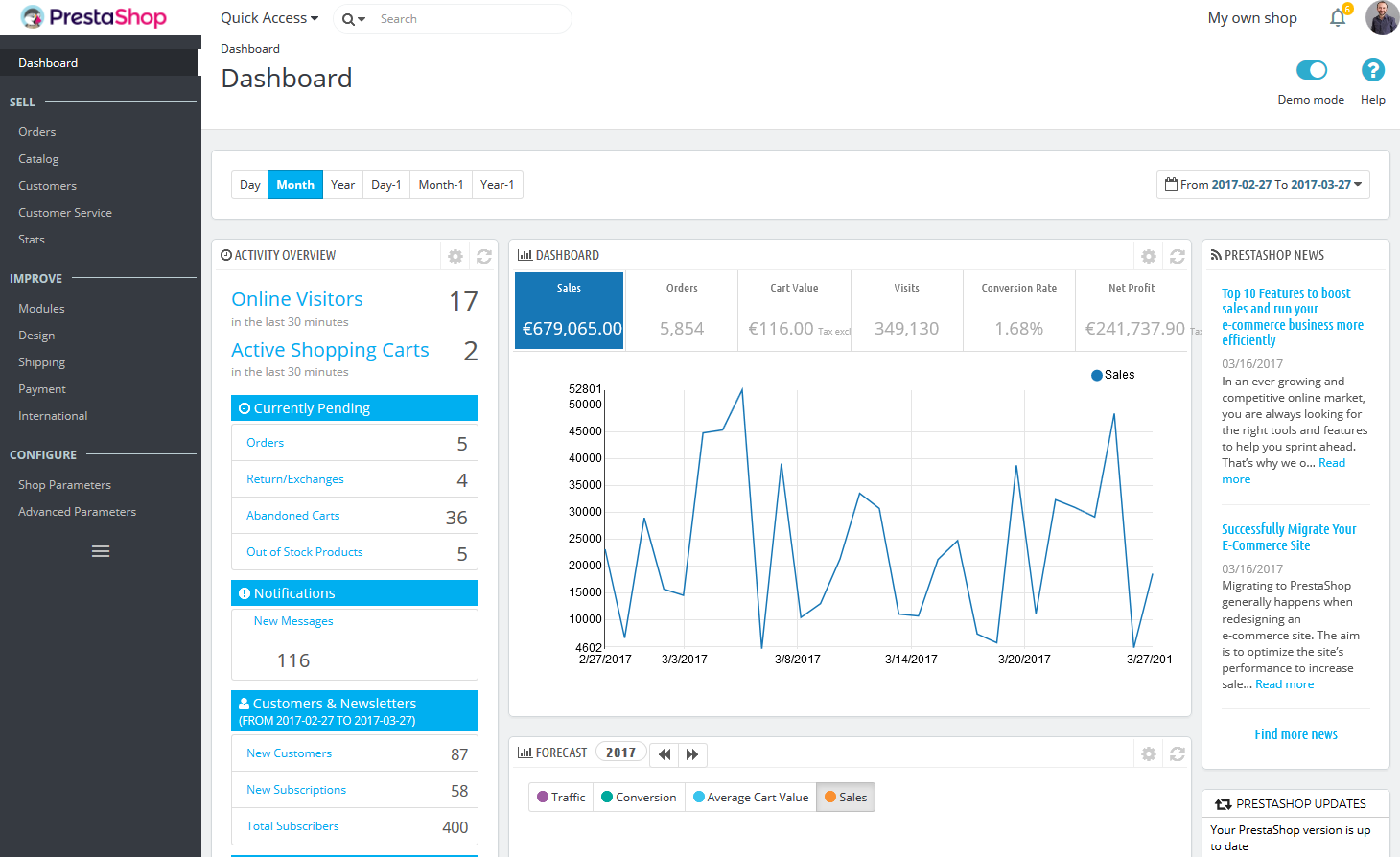Refresh the Activity Overview panel
This screenshot has width=1400, height=857.
pos(484,256)
